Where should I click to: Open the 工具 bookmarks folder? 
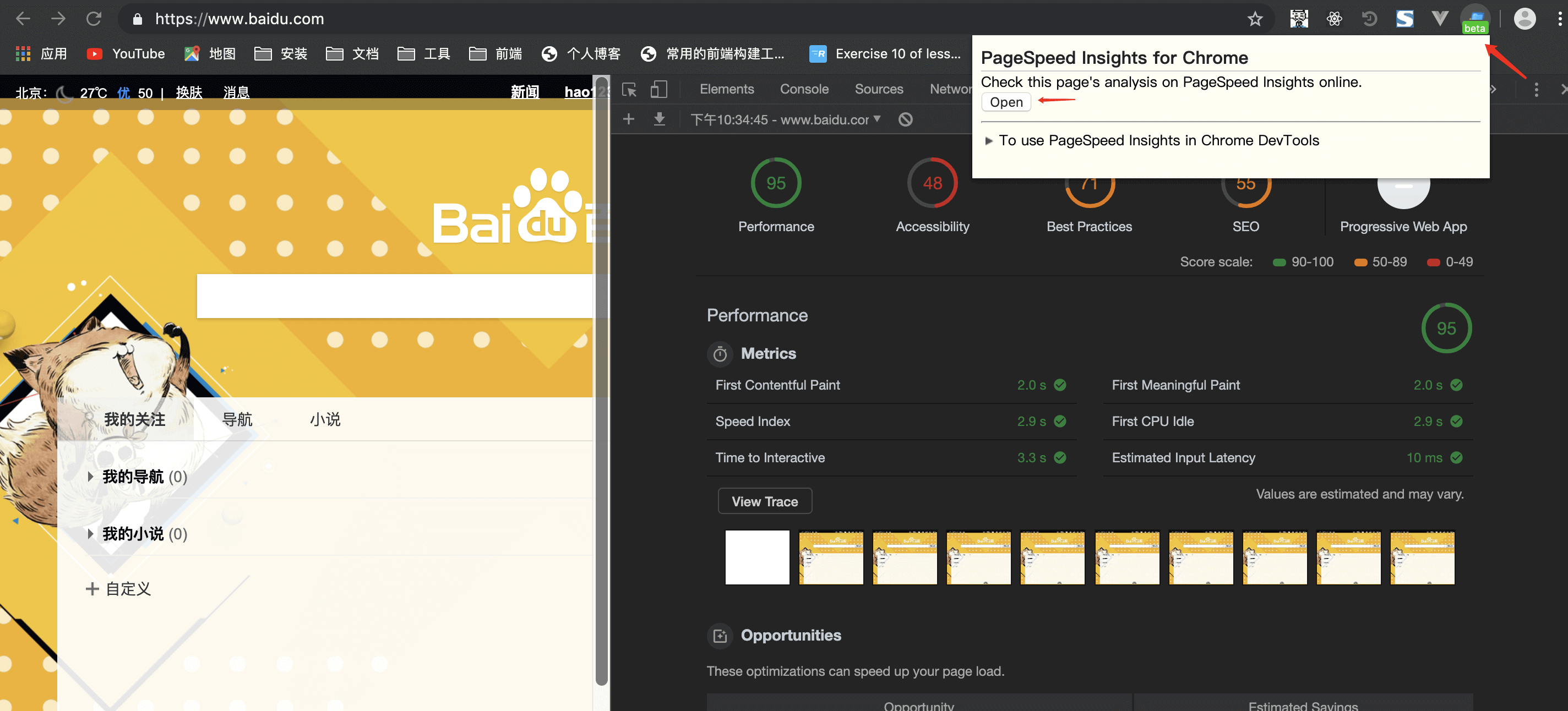(424, 53)
